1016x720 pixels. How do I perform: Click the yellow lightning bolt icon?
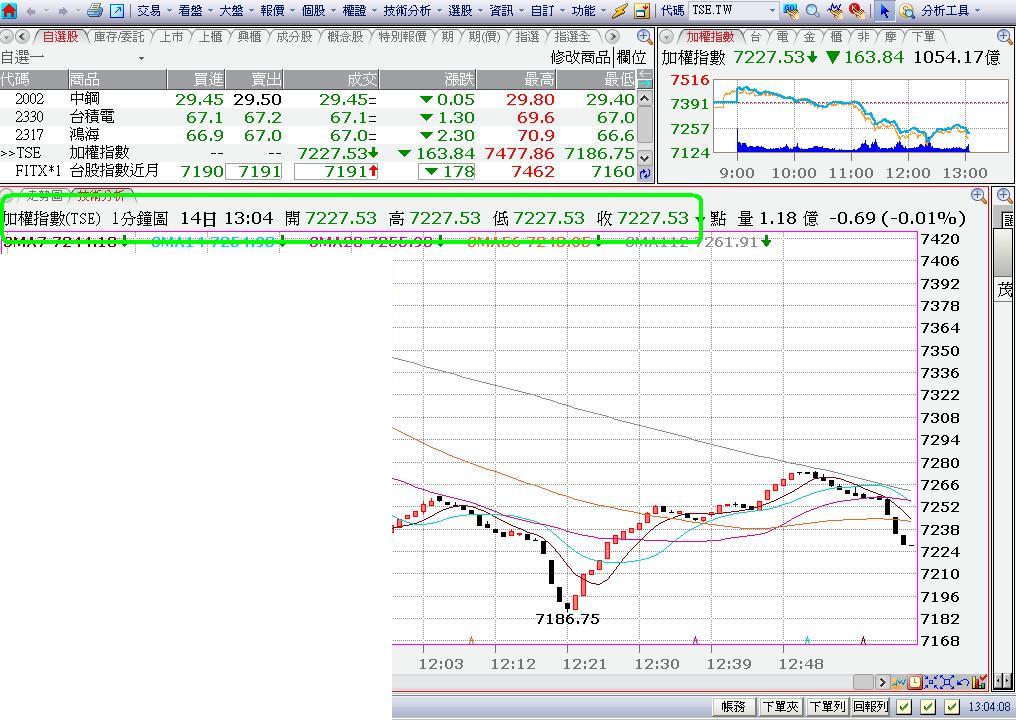620,10
